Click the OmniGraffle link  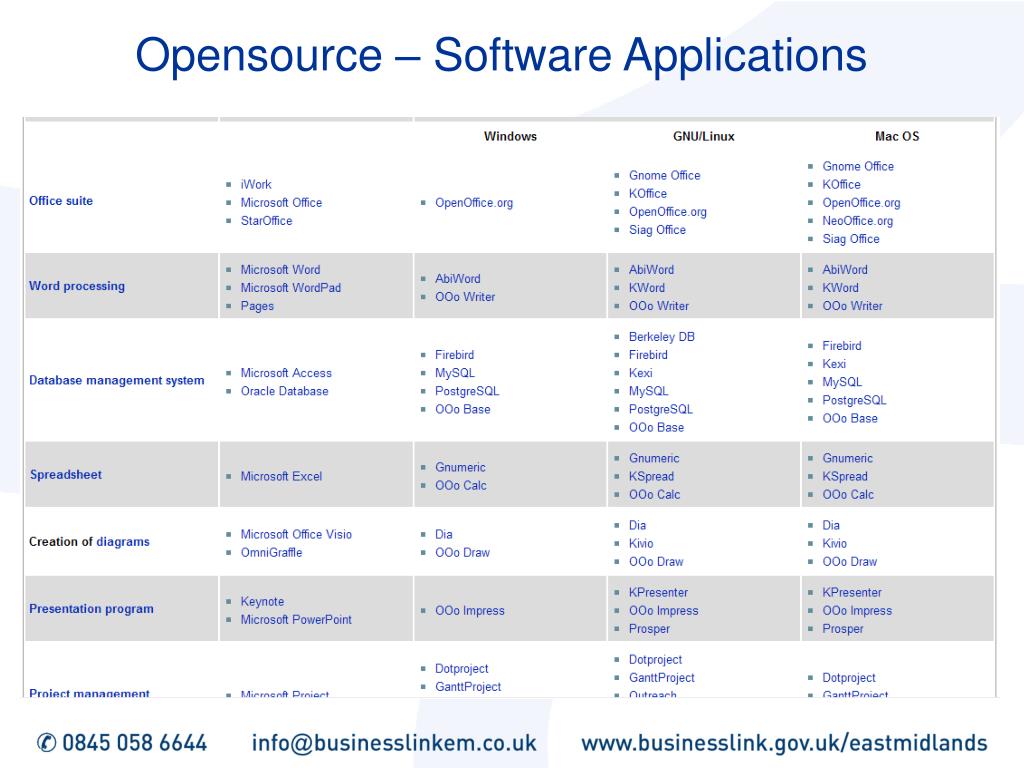271,552
